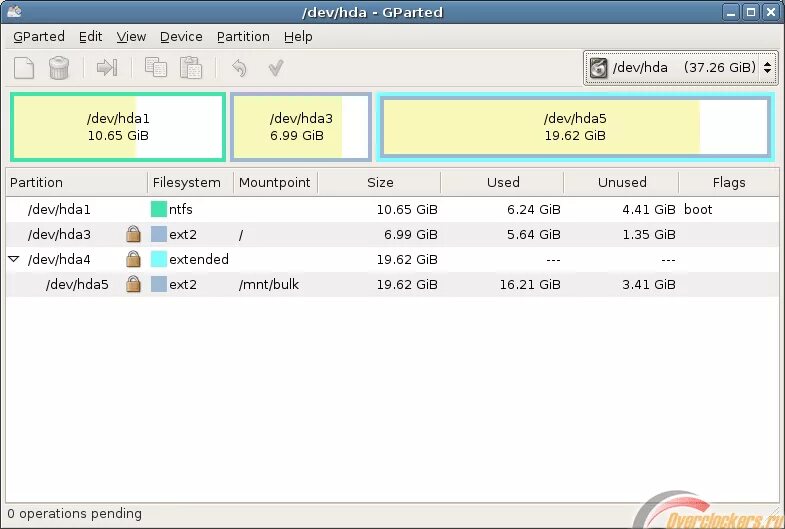Click the GParted app icon in title bar

click(x=14, y=12)
